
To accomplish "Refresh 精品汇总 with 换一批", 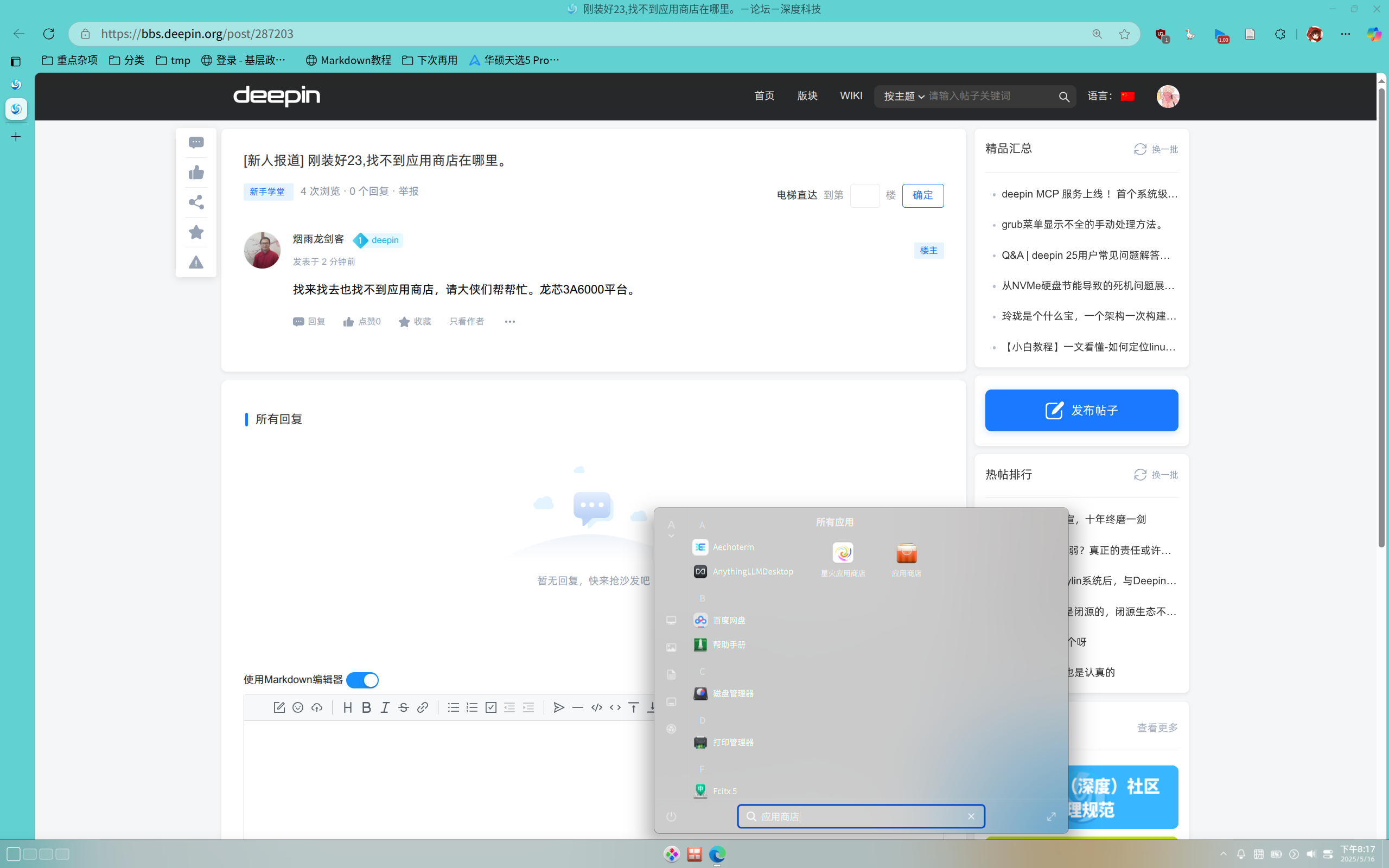I will [x=1155, y=149].
